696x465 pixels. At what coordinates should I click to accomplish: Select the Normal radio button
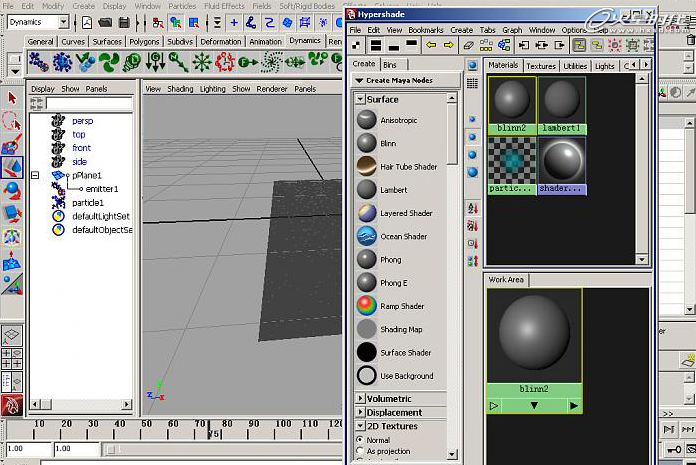(x=360, y=440)
